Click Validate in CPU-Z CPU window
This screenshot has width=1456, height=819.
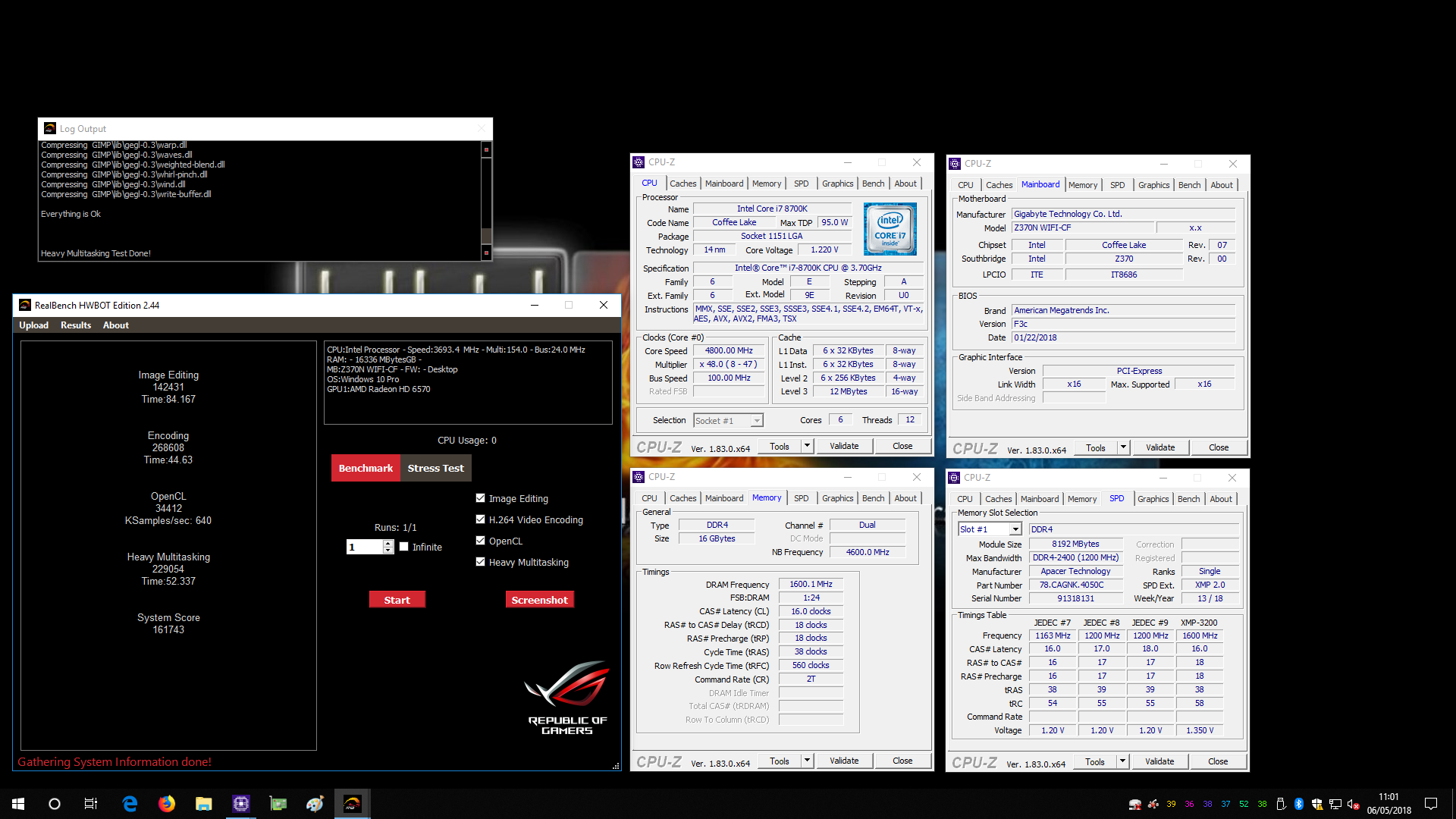pyautogui.click(x=844, y=446)
